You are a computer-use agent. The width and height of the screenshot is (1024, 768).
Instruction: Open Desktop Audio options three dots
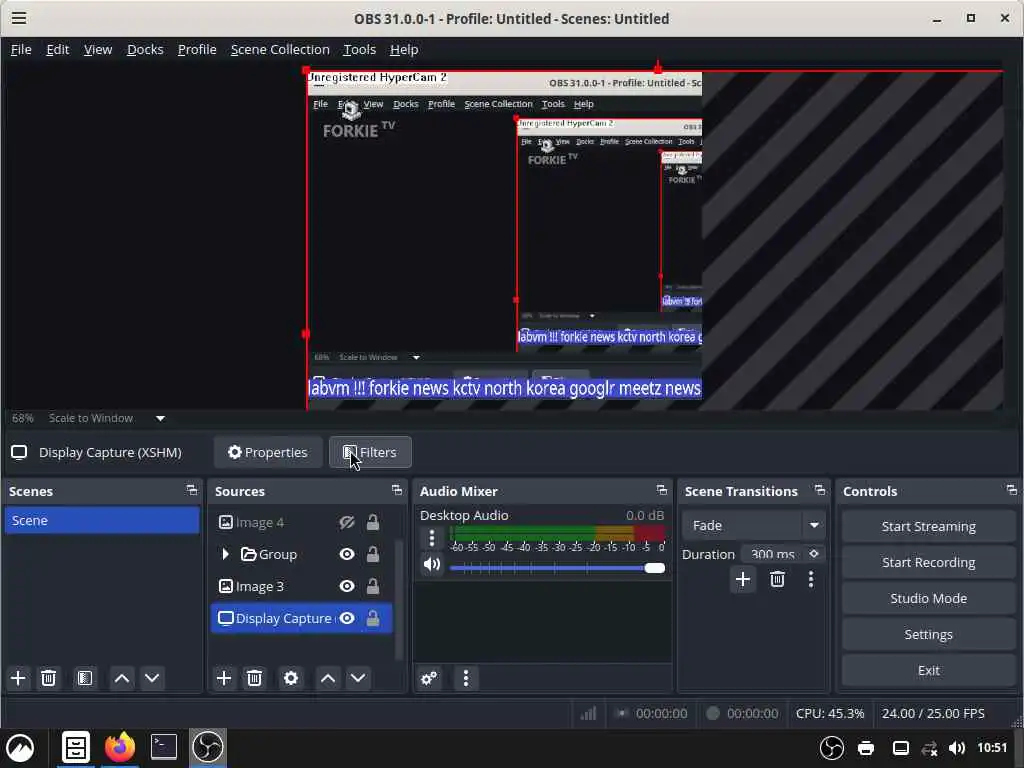coord(432,538)
